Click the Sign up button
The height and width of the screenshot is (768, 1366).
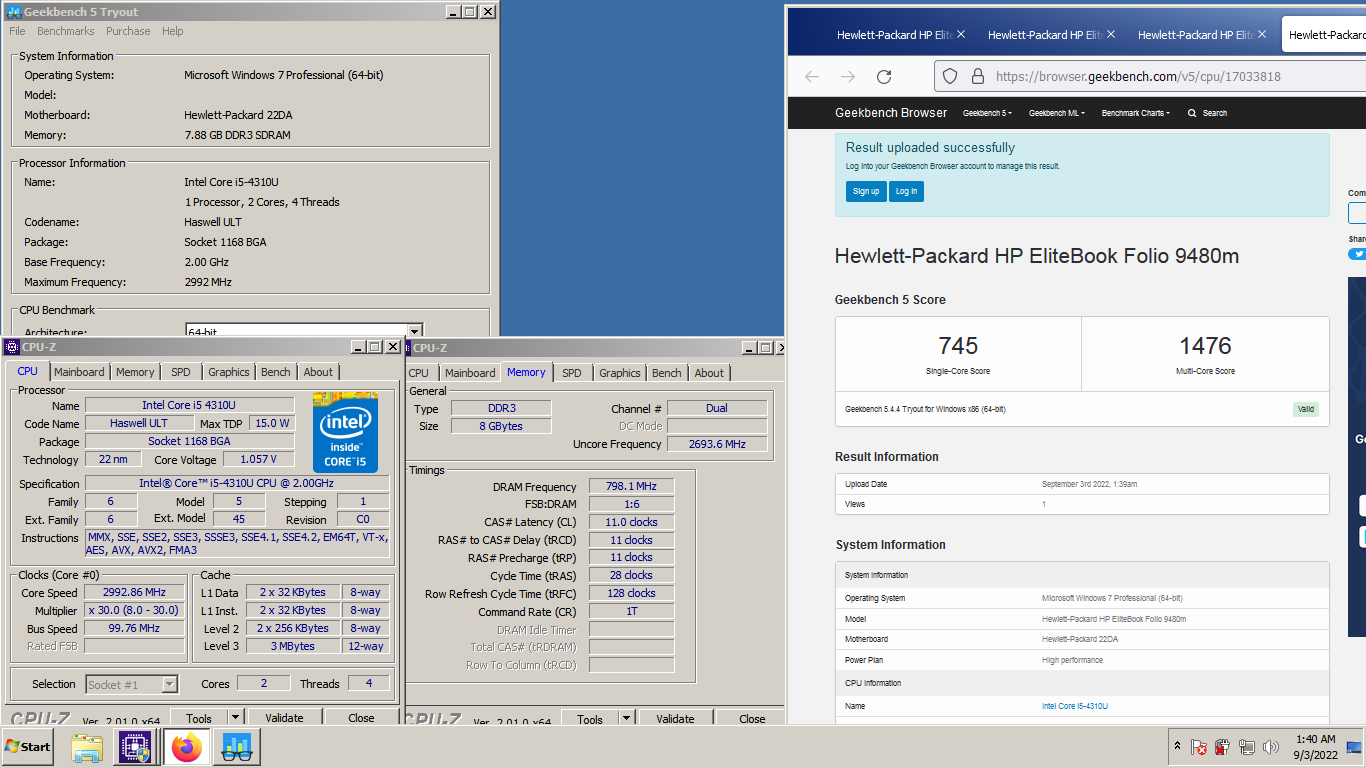click(866, 191)
